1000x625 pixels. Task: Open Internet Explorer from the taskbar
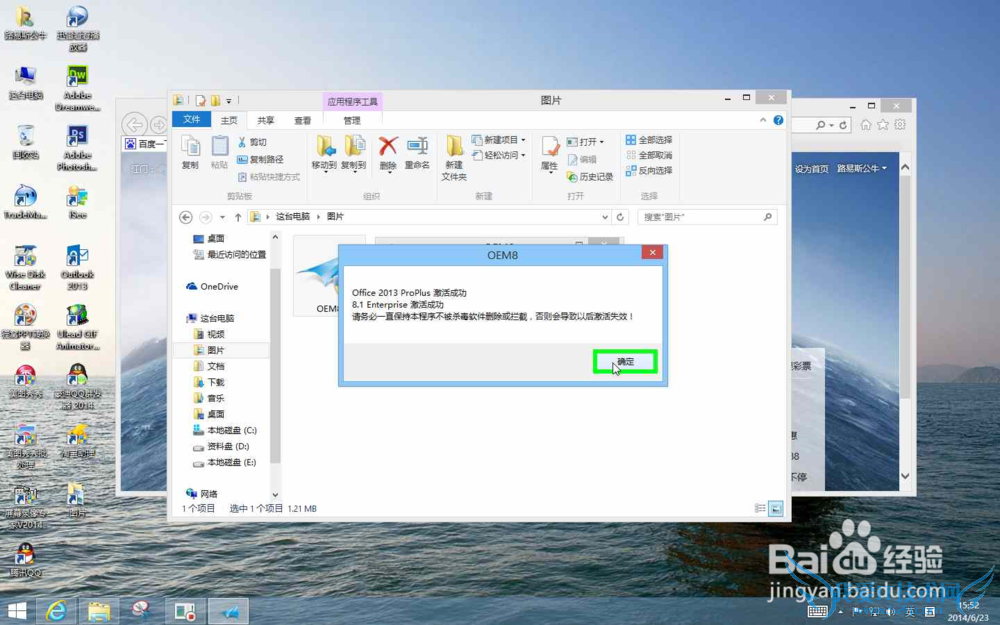click(56, 611)
